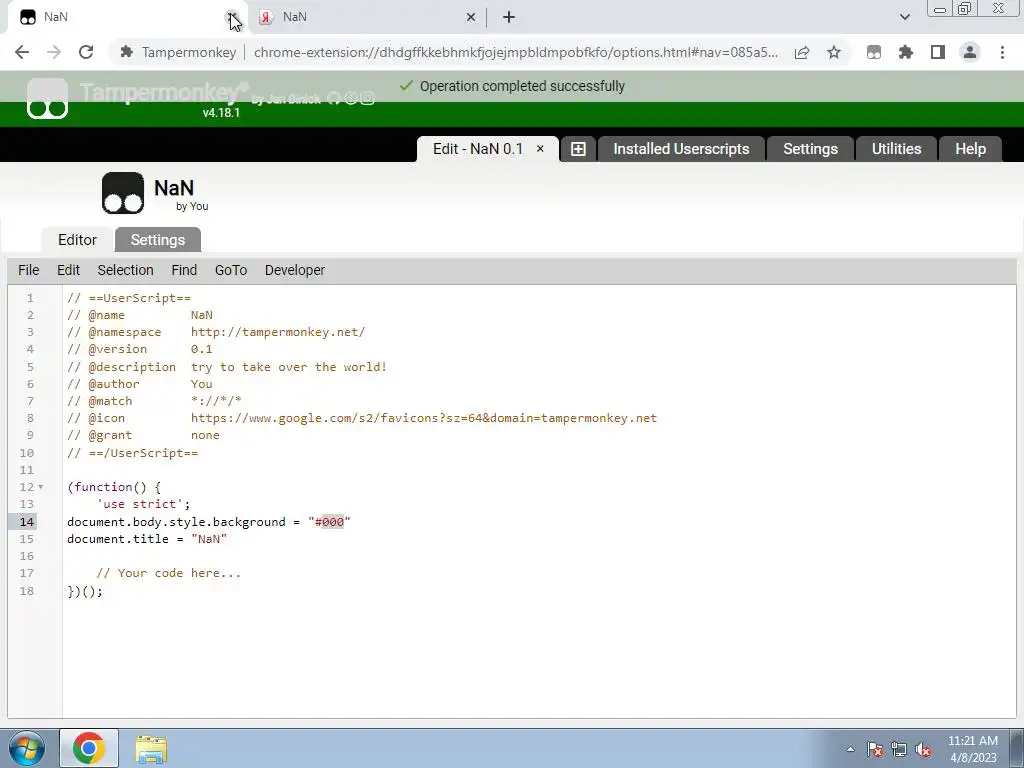The height and width of the screenshot is (768, 1024).
Task: Close the Edit - NaN 0.1 tab
Action: click(x=540, y=149)
